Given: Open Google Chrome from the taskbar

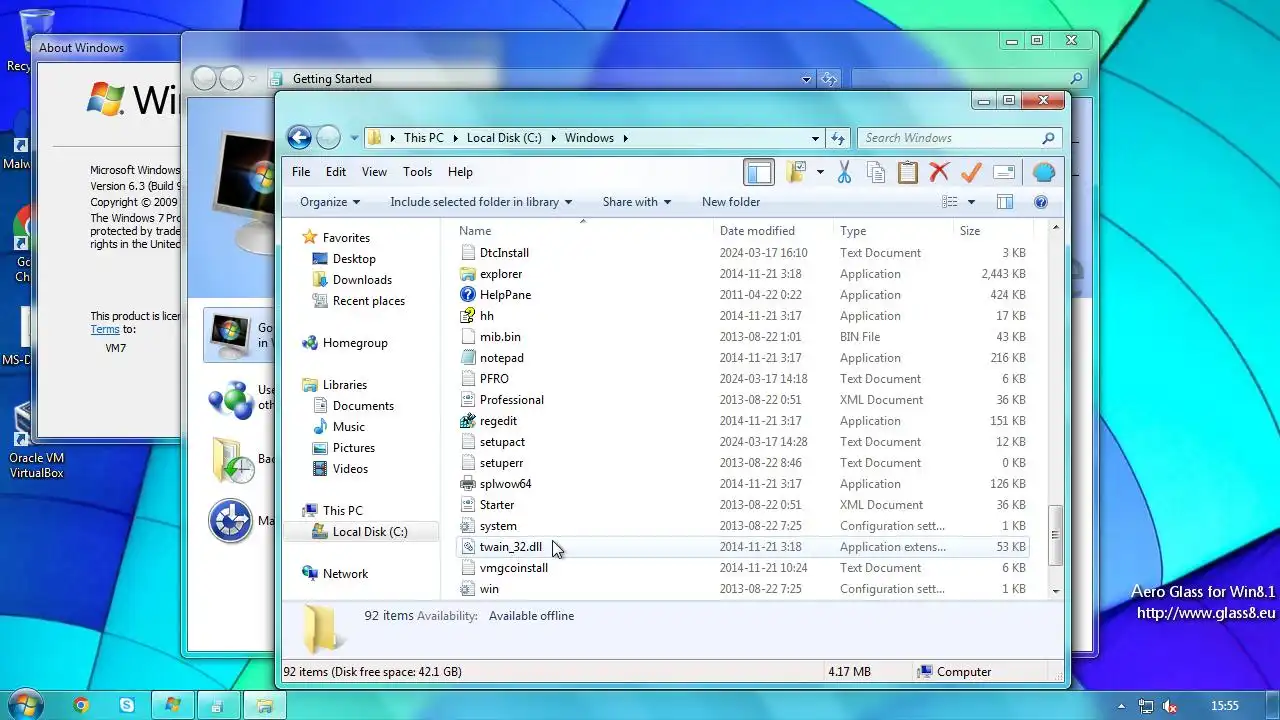Looking at the screenshot, I should point(81,705).
